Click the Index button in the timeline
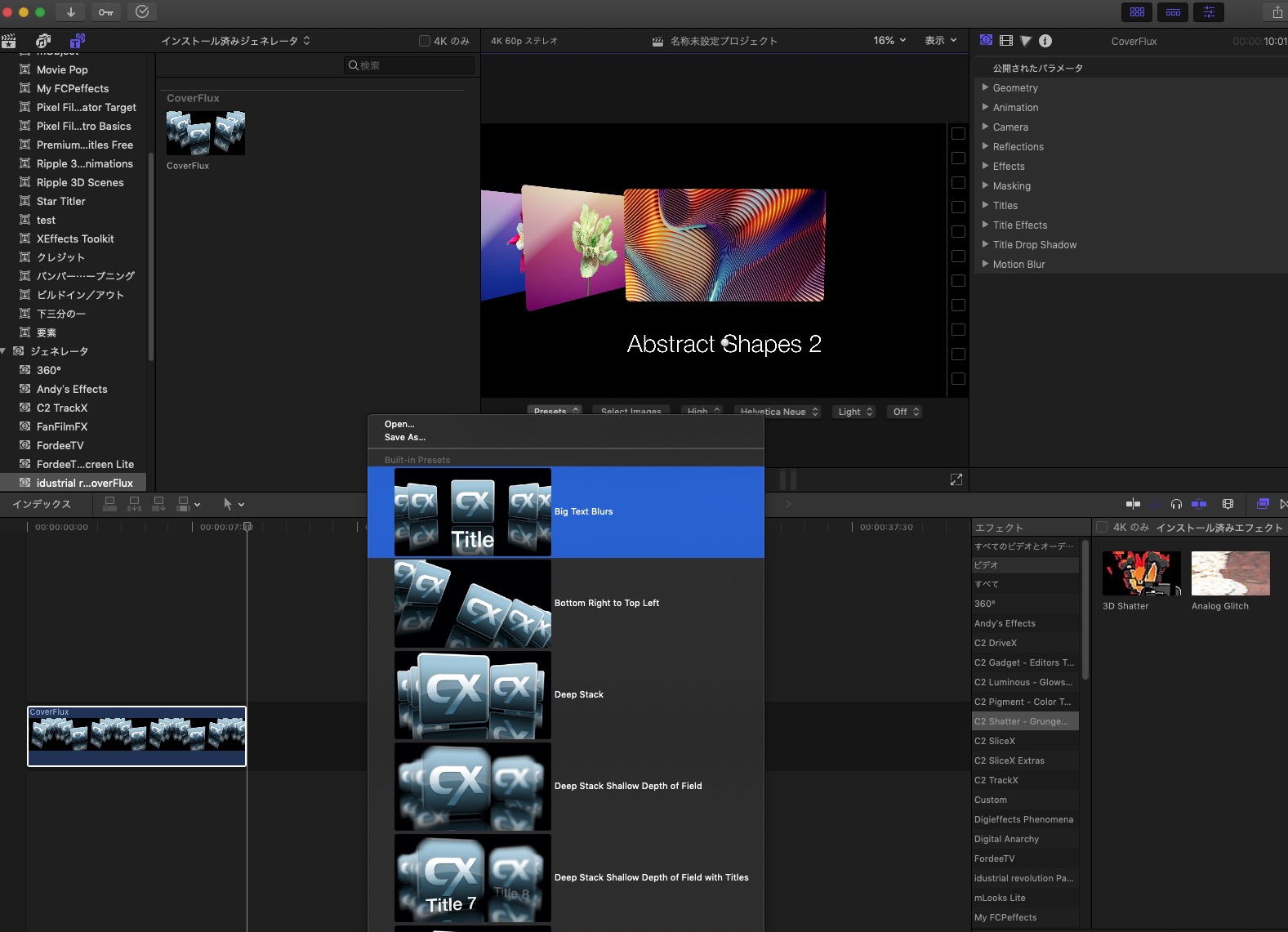 [42, 505]
